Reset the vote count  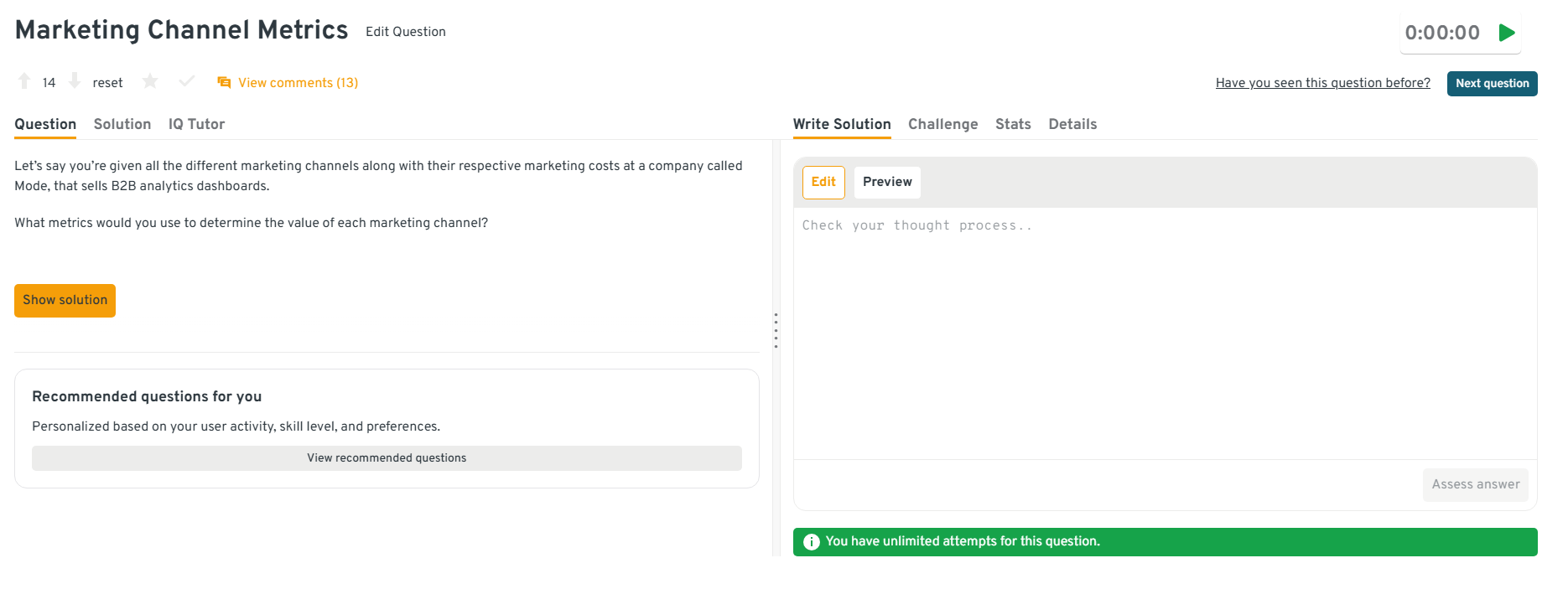pyautogui.click(x=107, y=83)
